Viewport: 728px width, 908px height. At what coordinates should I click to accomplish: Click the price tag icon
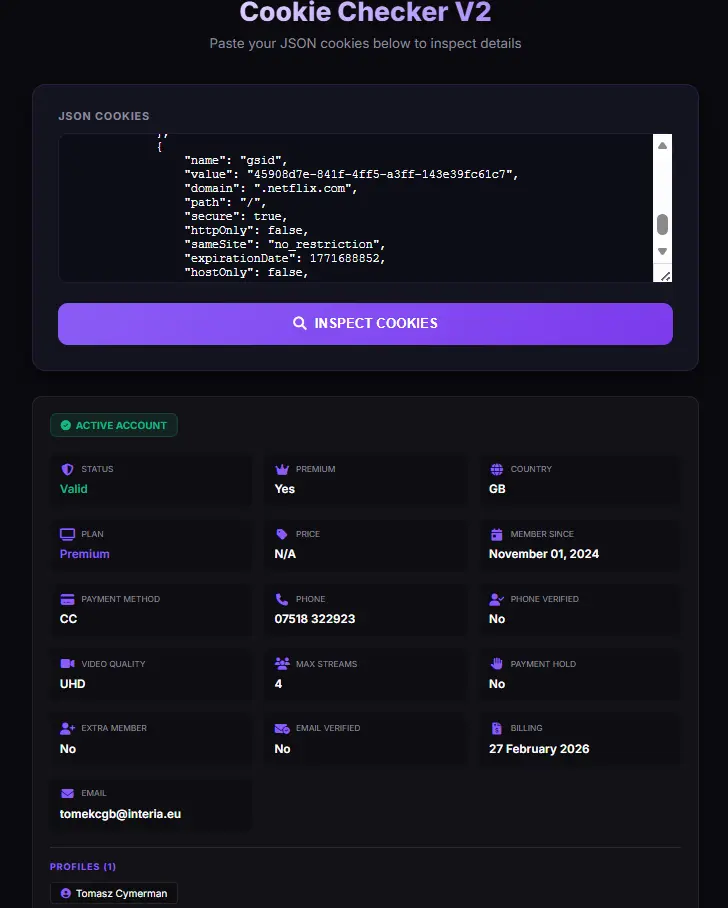click(281, 534)
